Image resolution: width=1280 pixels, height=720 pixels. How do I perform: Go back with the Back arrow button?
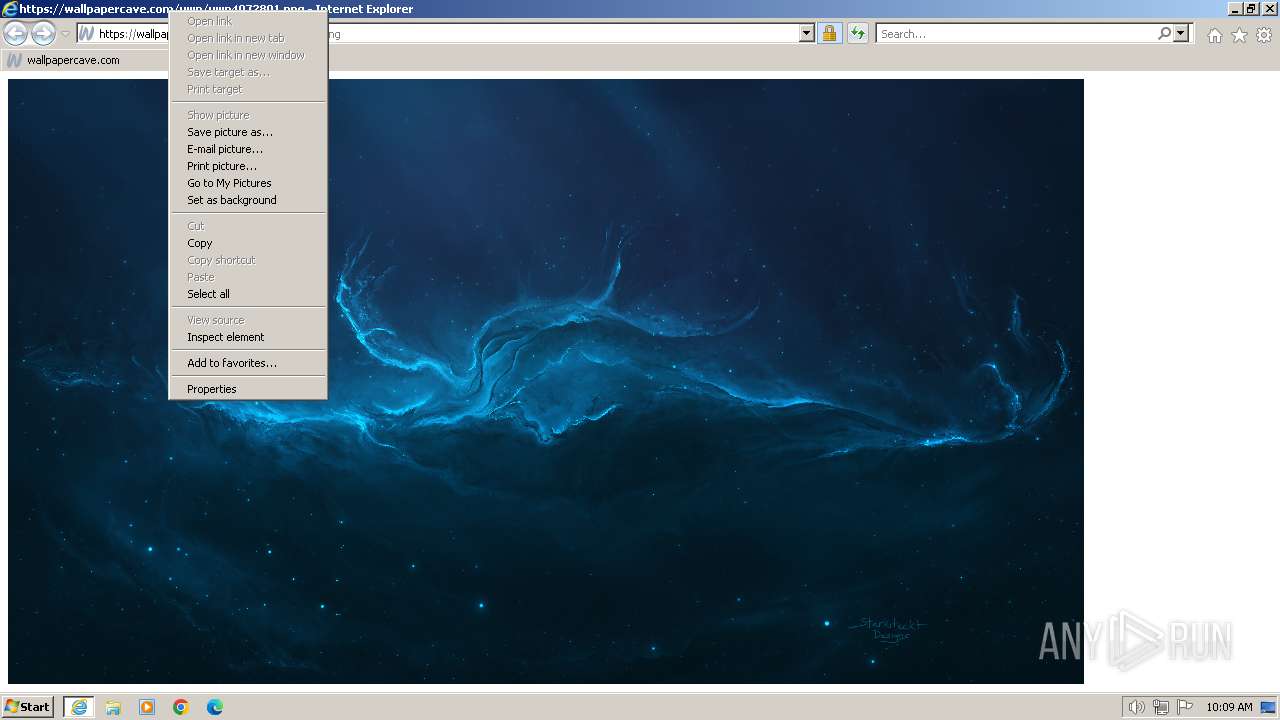coord(15,34)
